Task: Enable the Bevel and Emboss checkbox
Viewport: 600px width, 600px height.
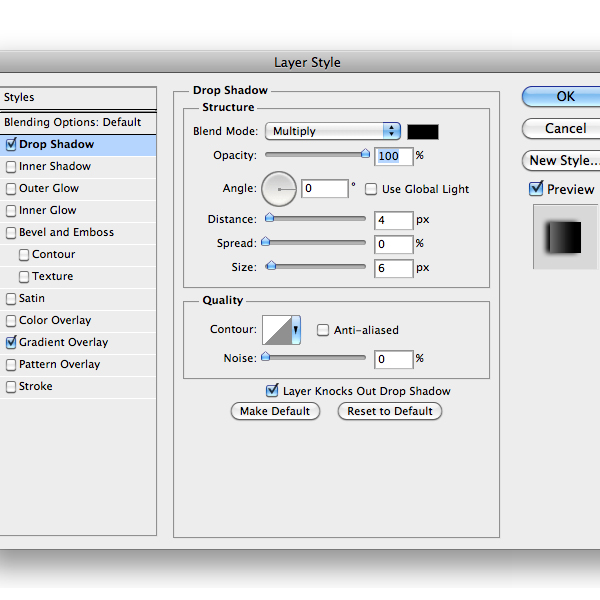Action: [11, 233]
